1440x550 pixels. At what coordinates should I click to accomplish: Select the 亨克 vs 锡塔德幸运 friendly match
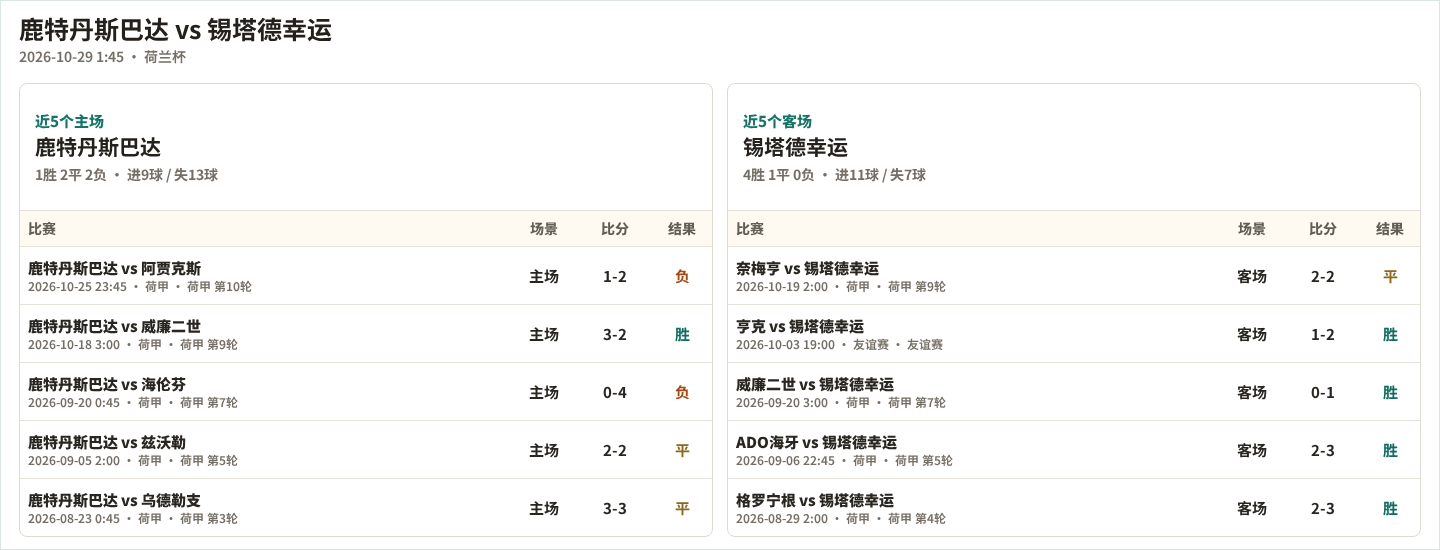(x=1074, y=334)
